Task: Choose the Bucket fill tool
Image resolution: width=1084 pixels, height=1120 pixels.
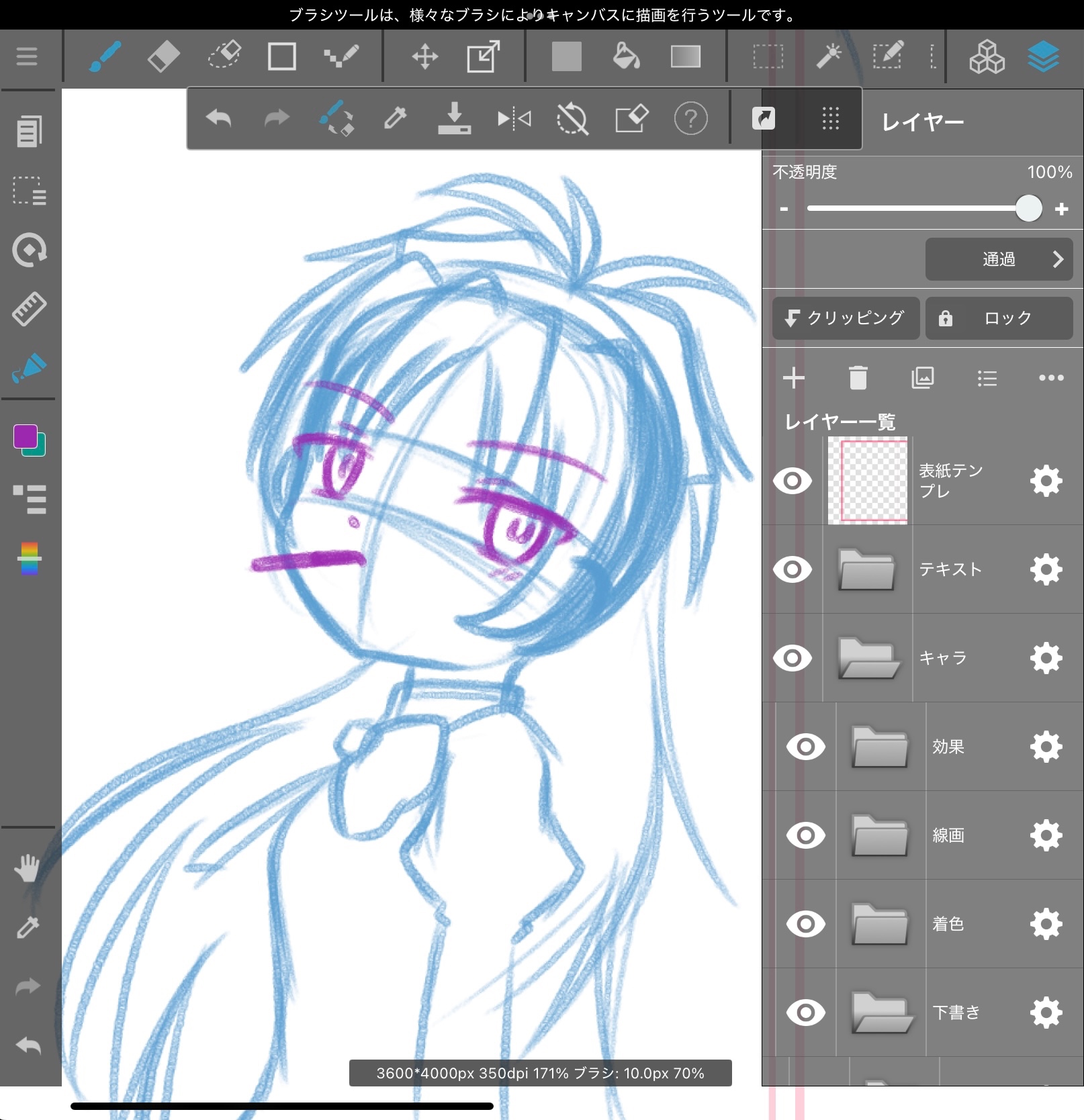Action: (x=626, y=56)
